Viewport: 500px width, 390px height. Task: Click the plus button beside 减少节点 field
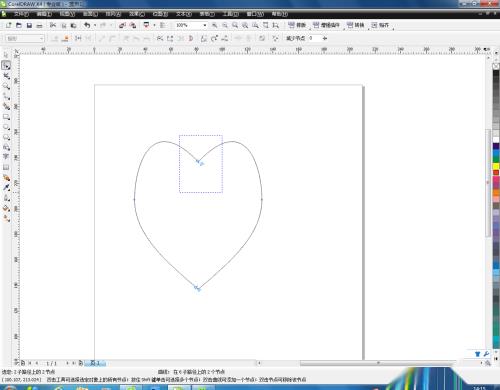tap(325, 38)
